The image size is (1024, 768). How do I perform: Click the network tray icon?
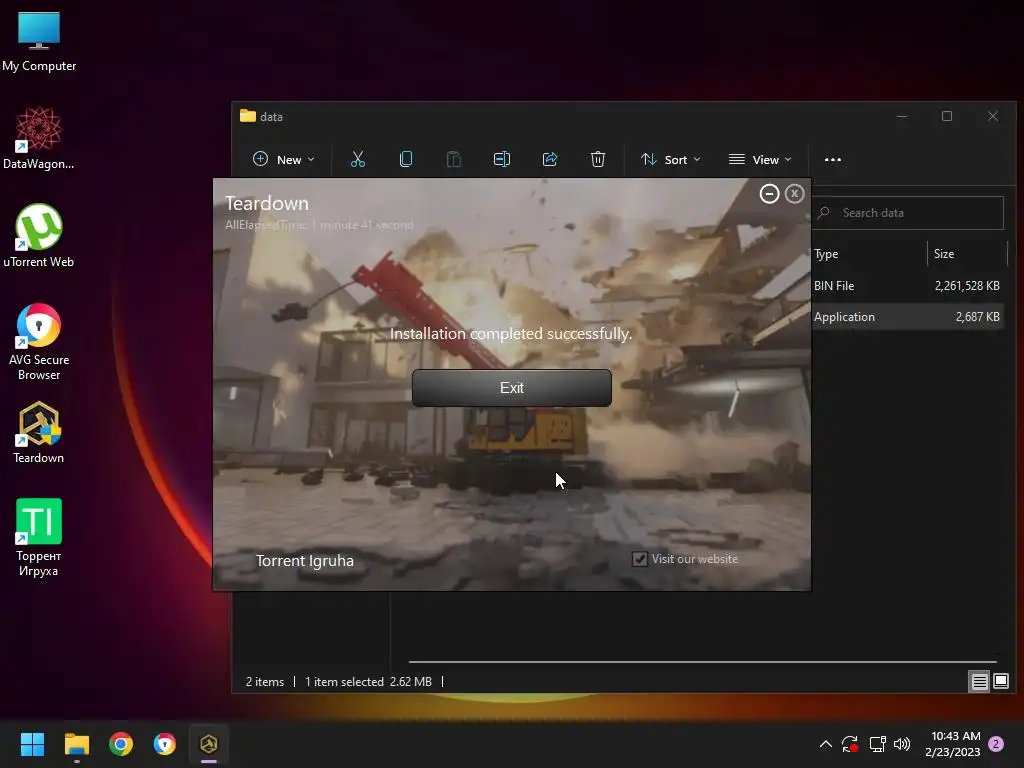[x=877, y=744]
